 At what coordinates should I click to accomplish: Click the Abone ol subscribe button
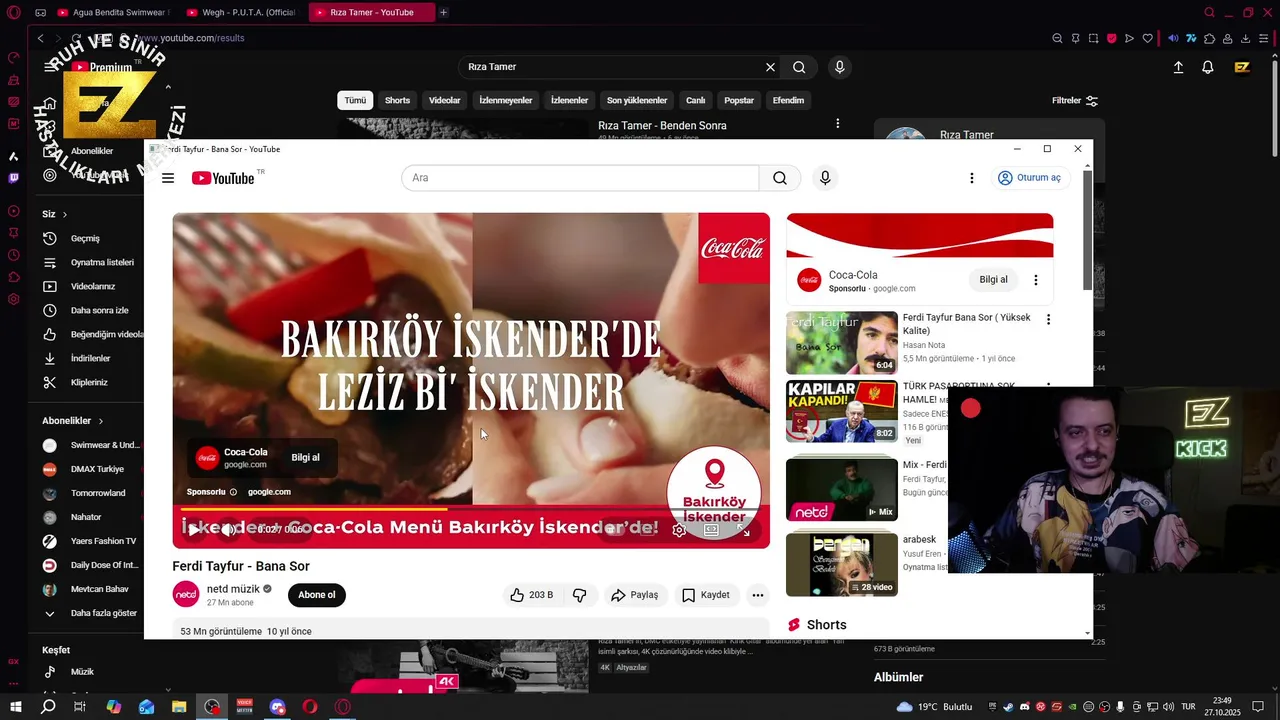point(317,595)
